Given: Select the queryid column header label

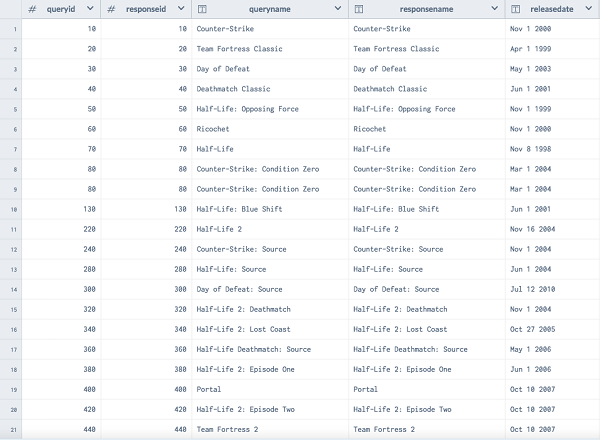Looking at the screenshot, I should coord(61,9).
